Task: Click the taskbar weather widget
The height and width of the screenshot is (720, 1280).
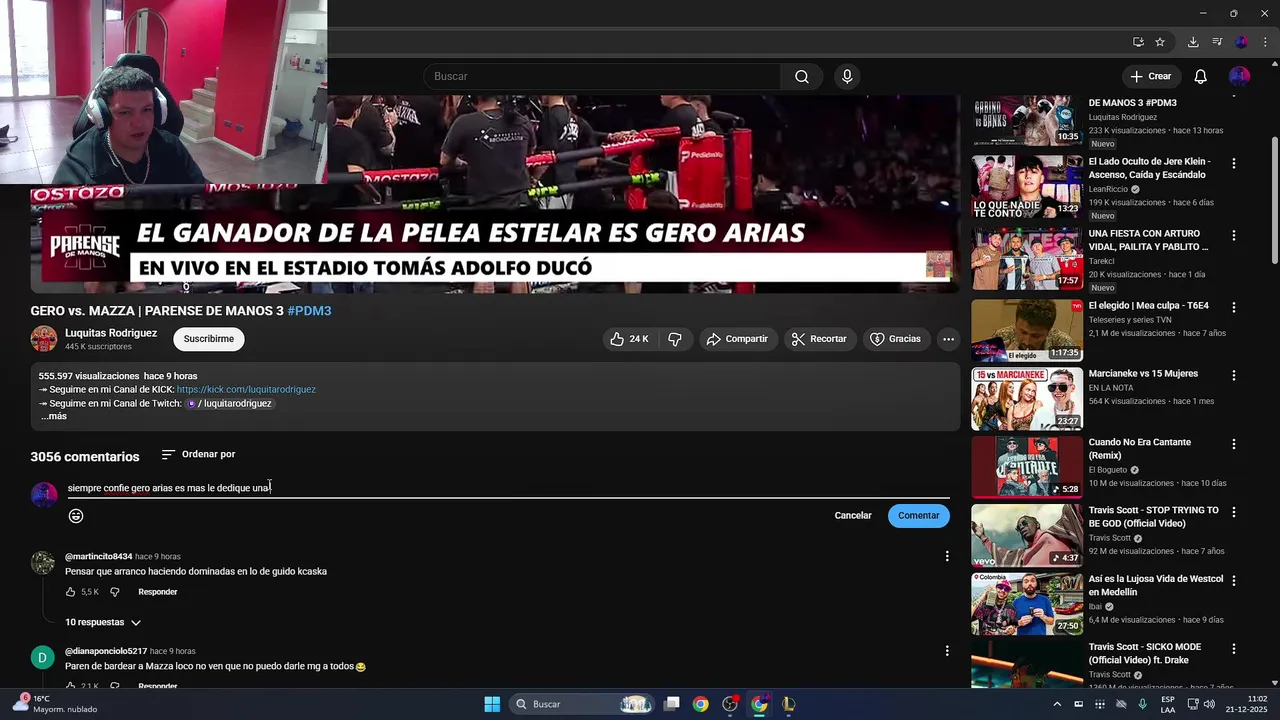Action: click(55, 704)
